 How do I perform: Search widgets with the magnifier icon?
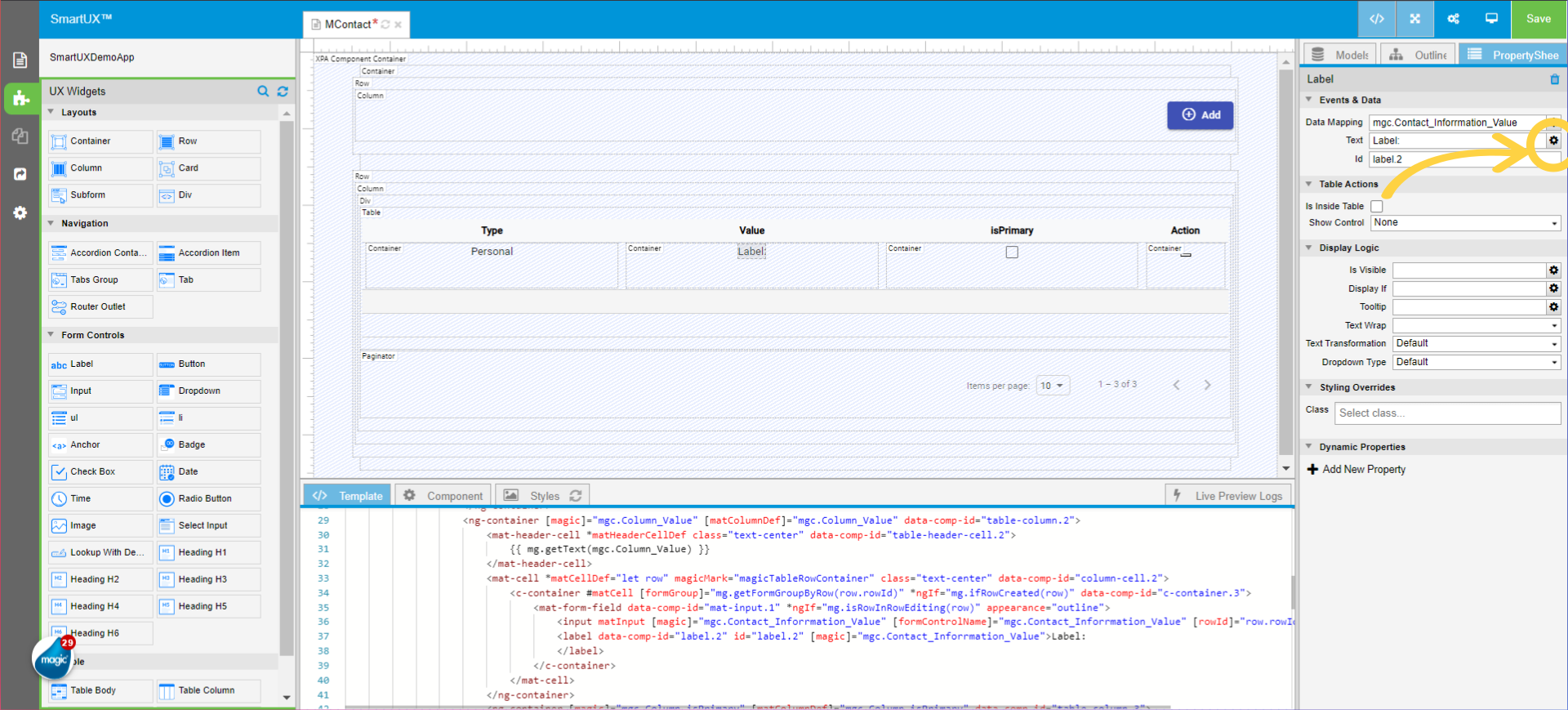click(263, 92)
